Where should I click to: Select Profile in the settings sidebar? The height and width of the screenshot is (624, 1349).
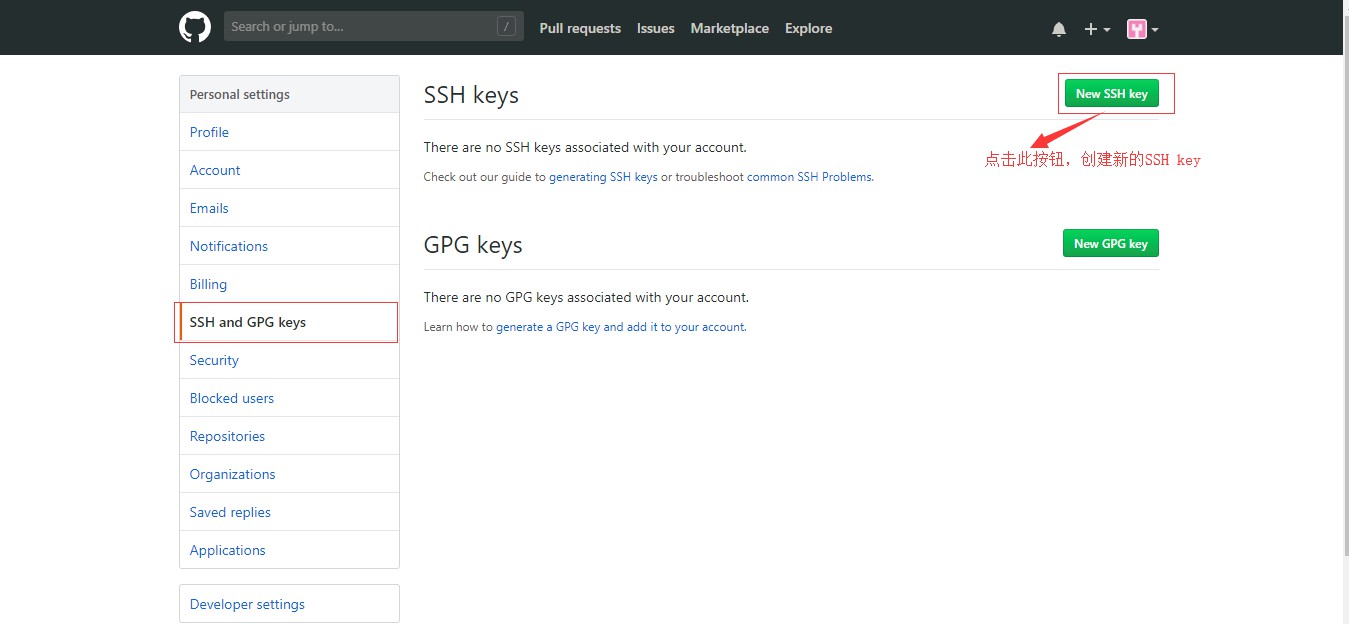[x=209, y=132]
